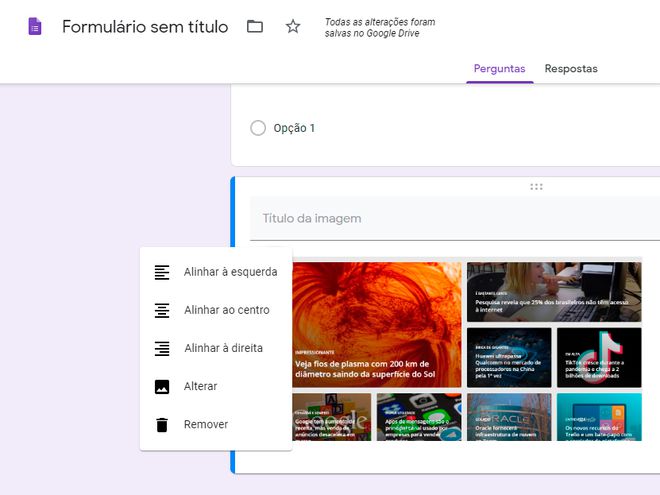The image size is (660, 495).
Task: Click the trash icon beside Remover
Action: pyautogui.click(x=162, y=425)
